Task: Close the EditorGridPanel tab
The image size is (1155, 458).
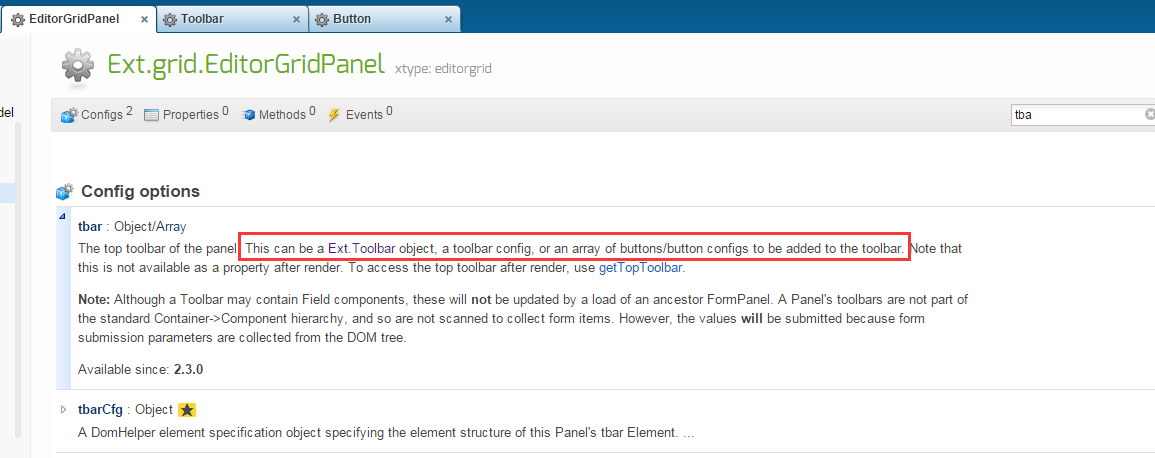Action: click(x=144, y=19)
